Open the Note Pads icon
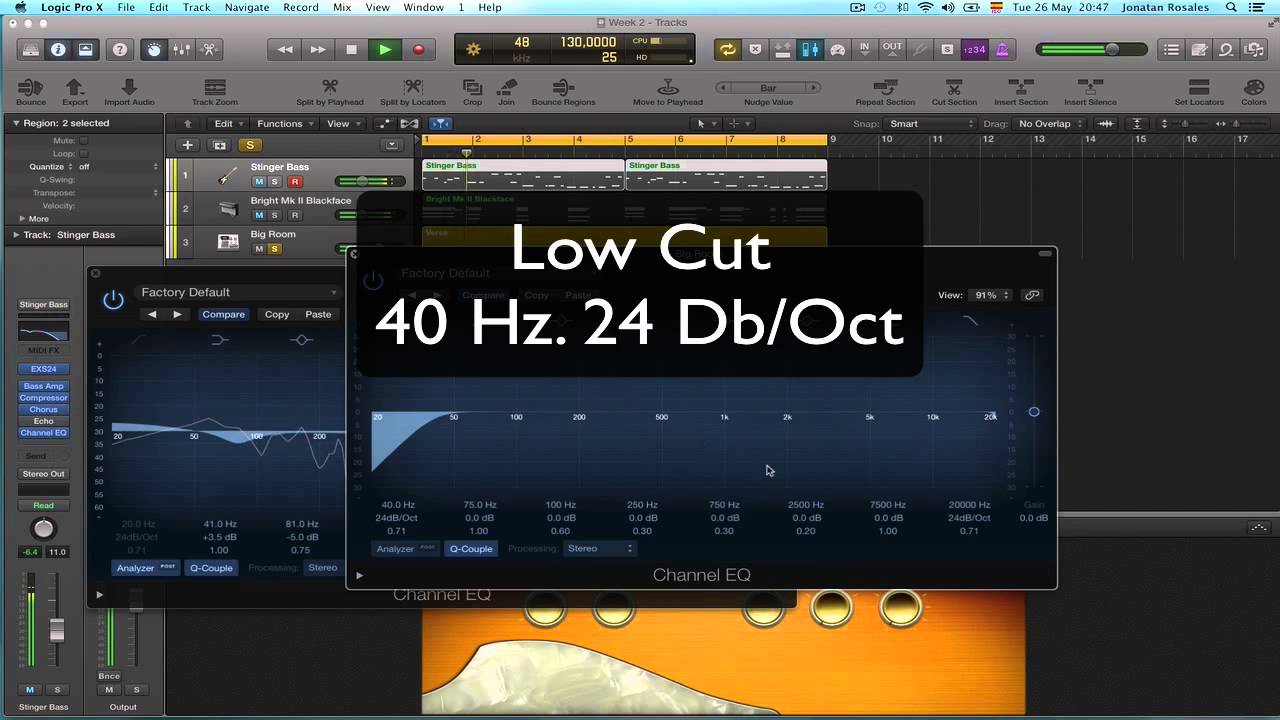Screen dimensions: 1280x720 1199,50
